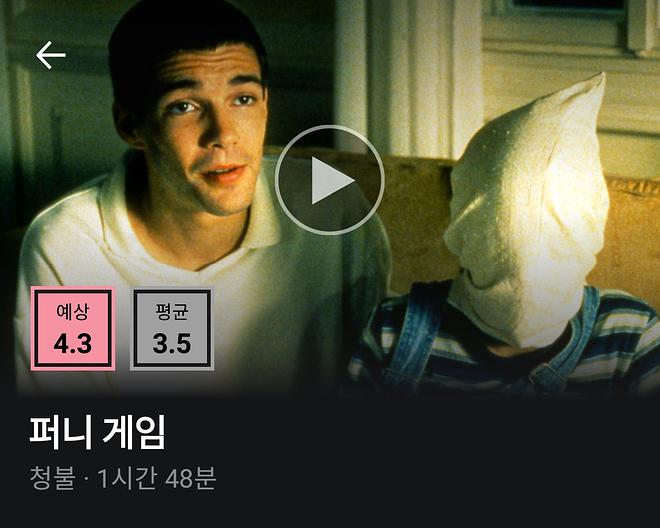Tap the 청불 age rating label
Viewport: 660px width, 528px height.
pos(53,478)
